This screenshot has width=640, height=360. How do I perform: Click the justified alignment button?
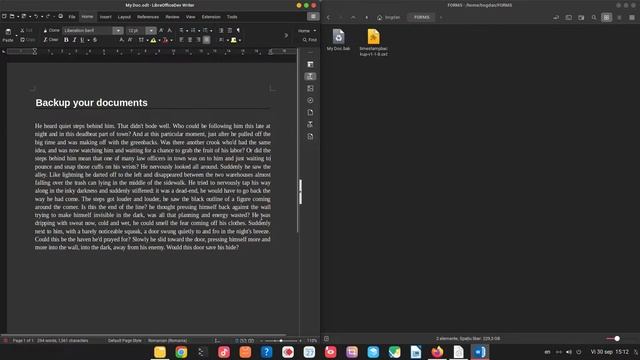(207, 40)
